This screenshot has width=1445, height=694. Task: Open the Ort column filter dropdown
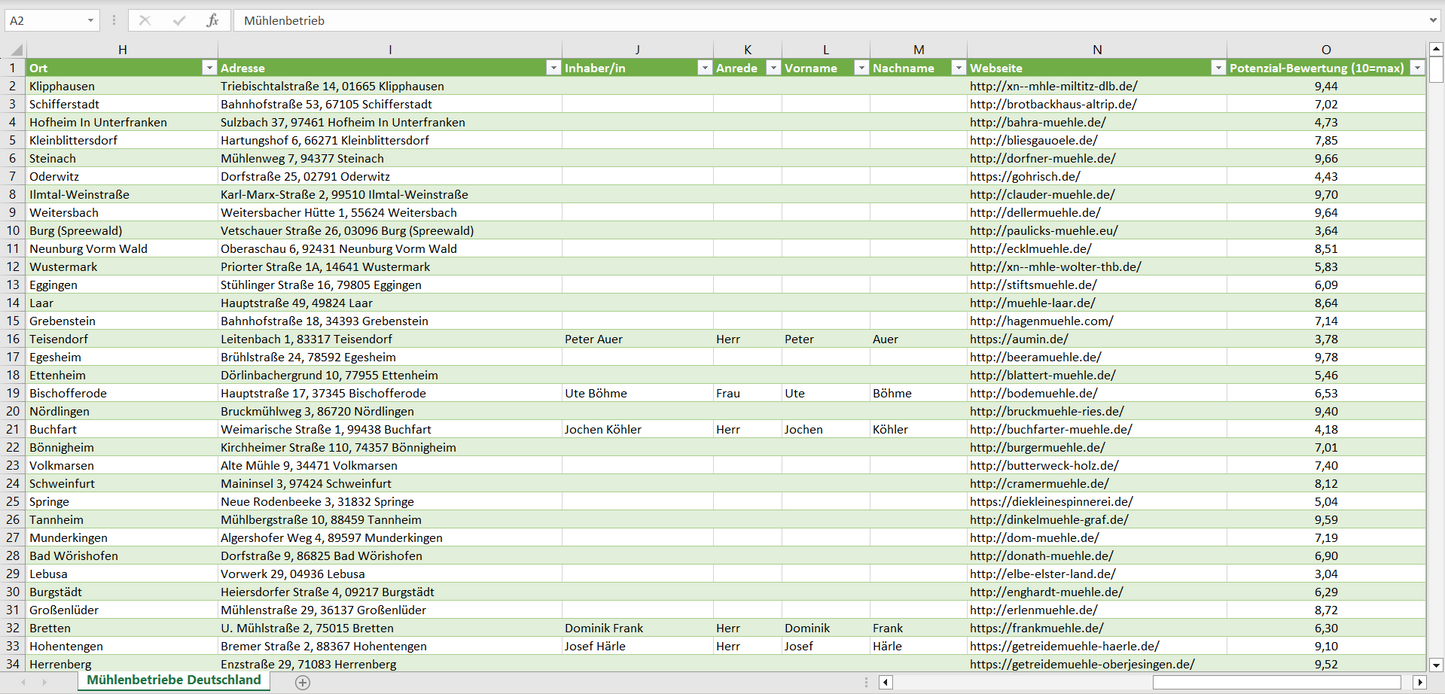pyautogui.click(x=209, y=68)
